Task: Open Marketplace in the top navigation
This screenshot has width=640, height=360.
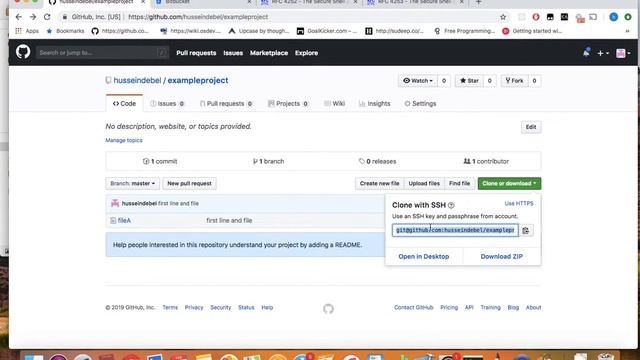Action: point(269,53)
